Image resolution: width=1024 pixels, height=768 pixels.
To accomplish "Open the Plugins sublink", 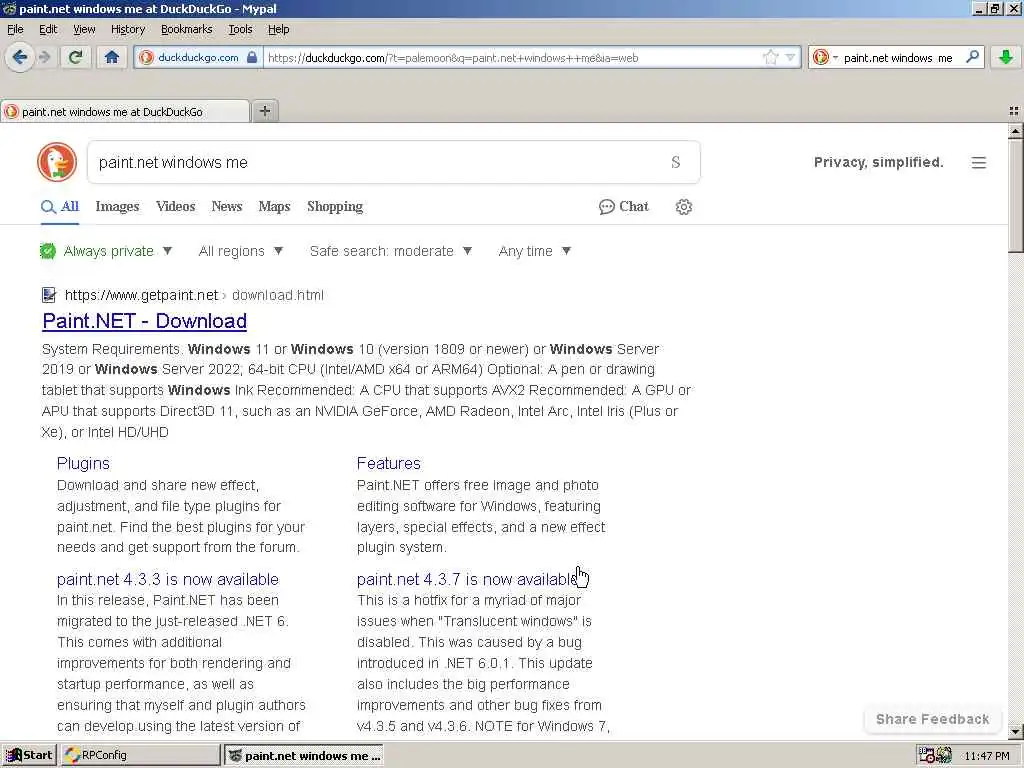I will pos(83,463).
